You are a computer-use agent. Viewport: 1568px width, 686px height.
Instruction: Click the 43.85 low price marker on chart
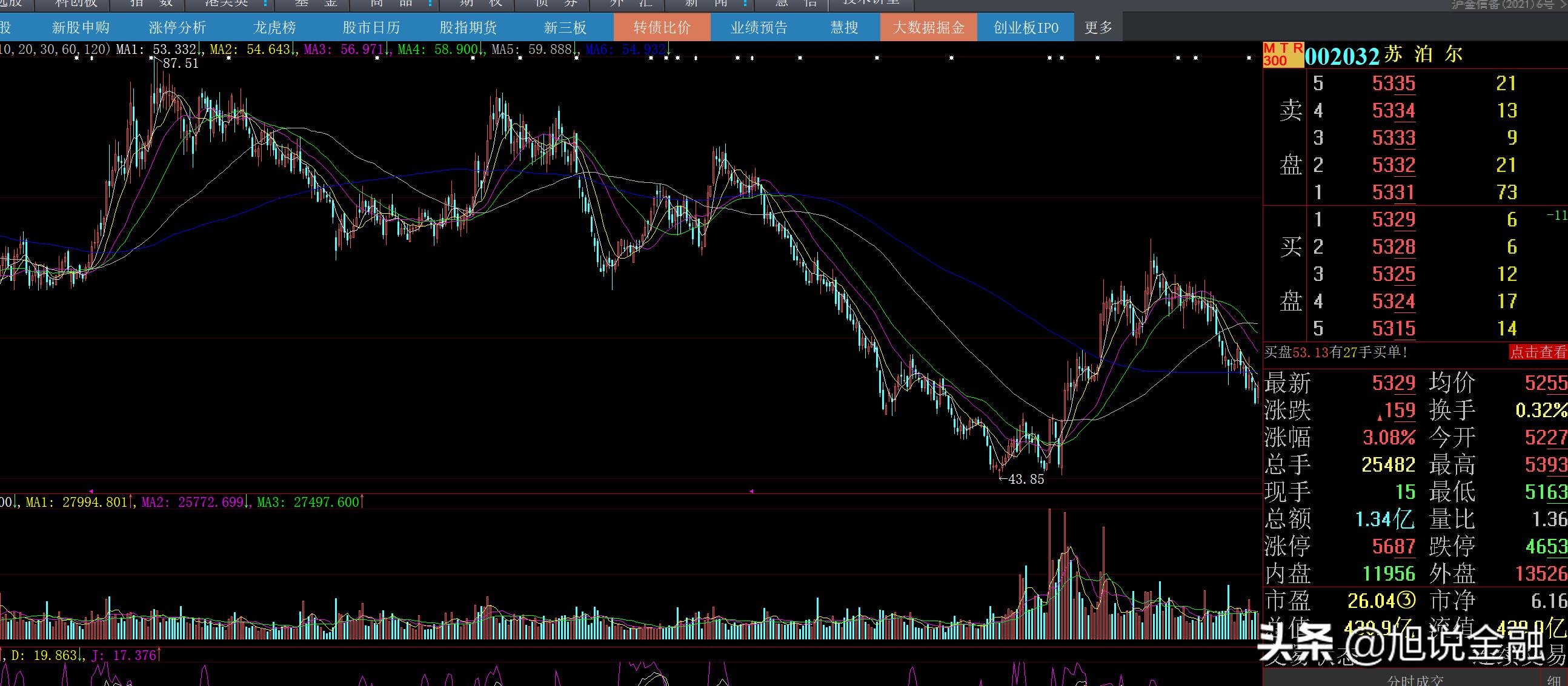click(x=1026, y=479)
